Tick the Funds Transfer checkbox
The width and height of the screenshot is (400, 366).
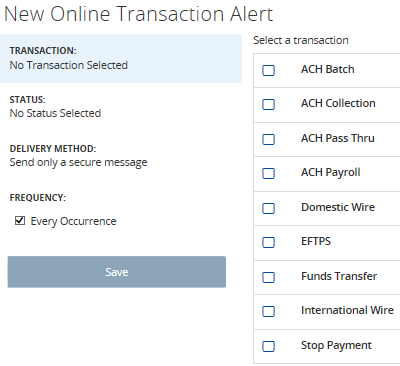click(268, 277)
